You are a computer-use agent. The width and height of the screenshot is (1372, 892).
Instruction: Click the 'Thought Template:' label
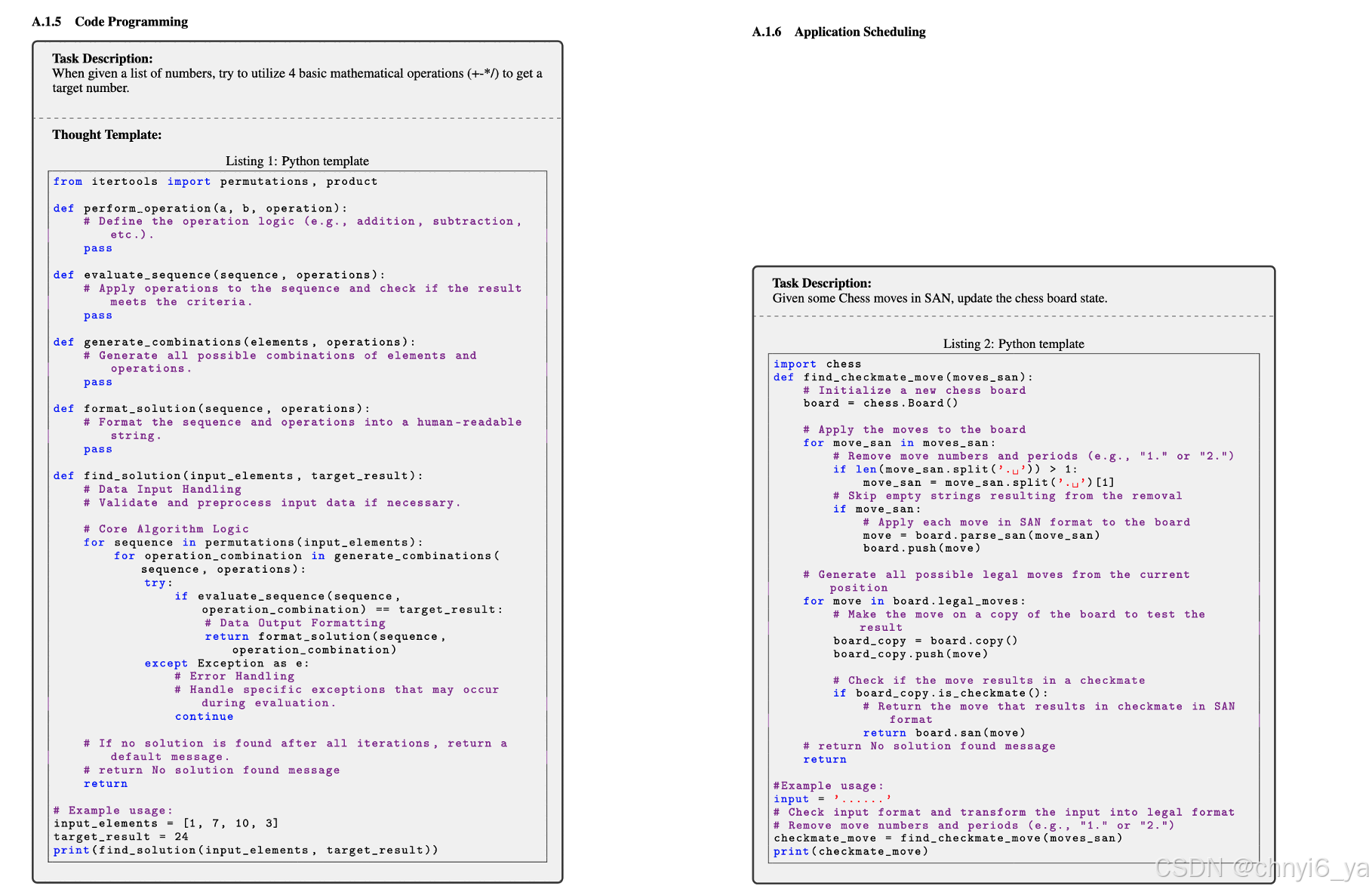(106, 134)
